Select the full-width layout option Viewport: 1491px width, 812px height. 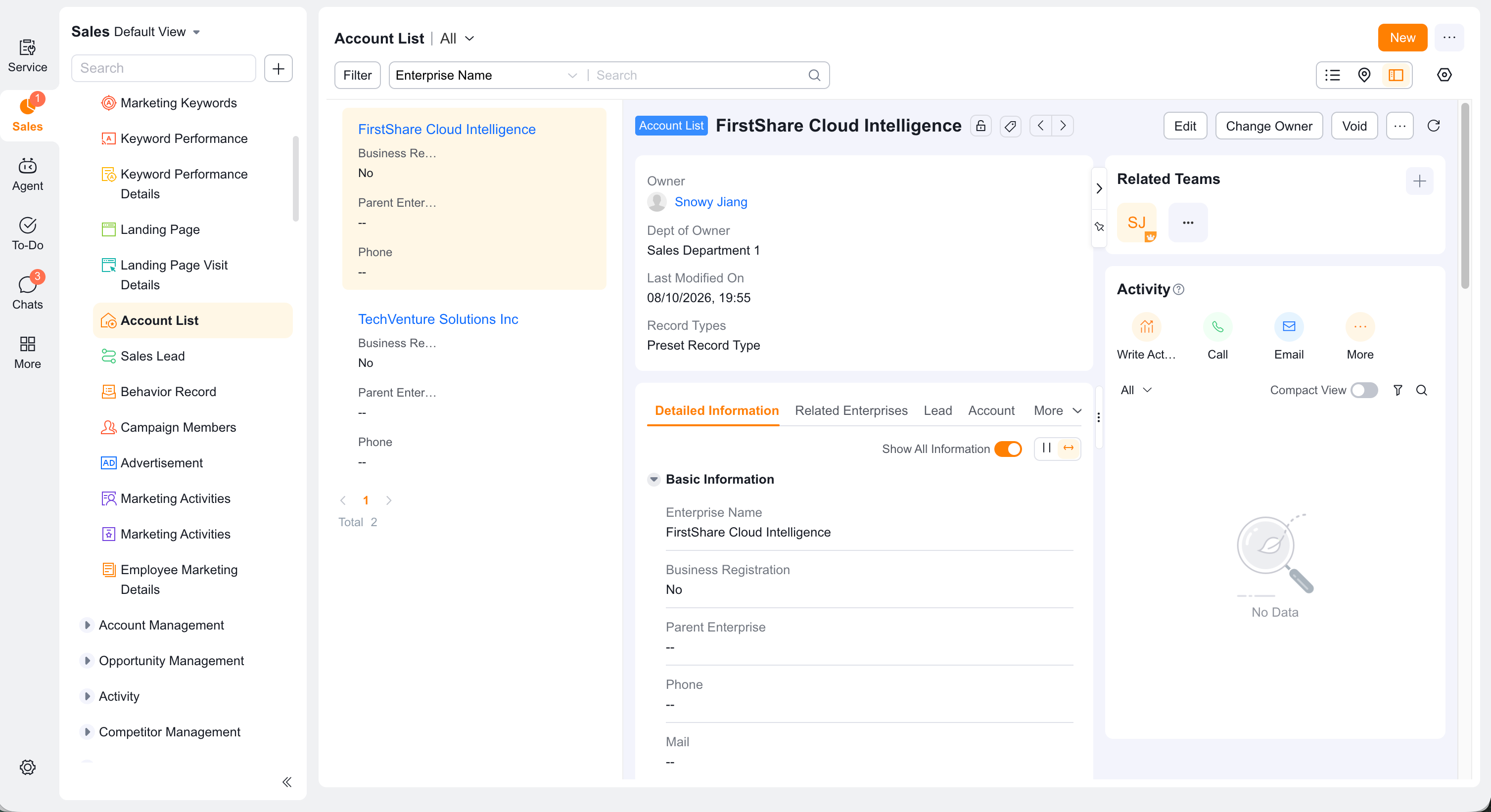(1068, 448)
